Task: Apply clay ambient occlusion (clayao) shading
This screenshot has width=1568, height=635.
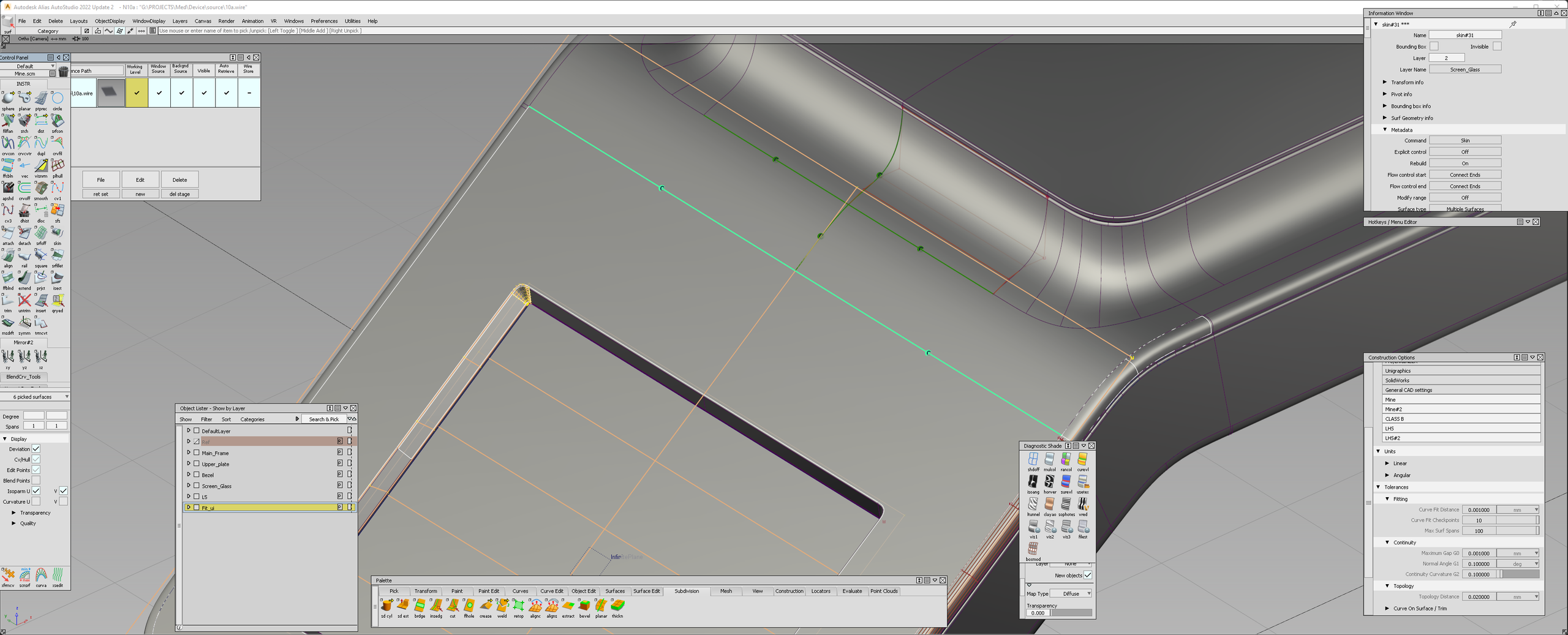Action: [x=1049, y=505]
